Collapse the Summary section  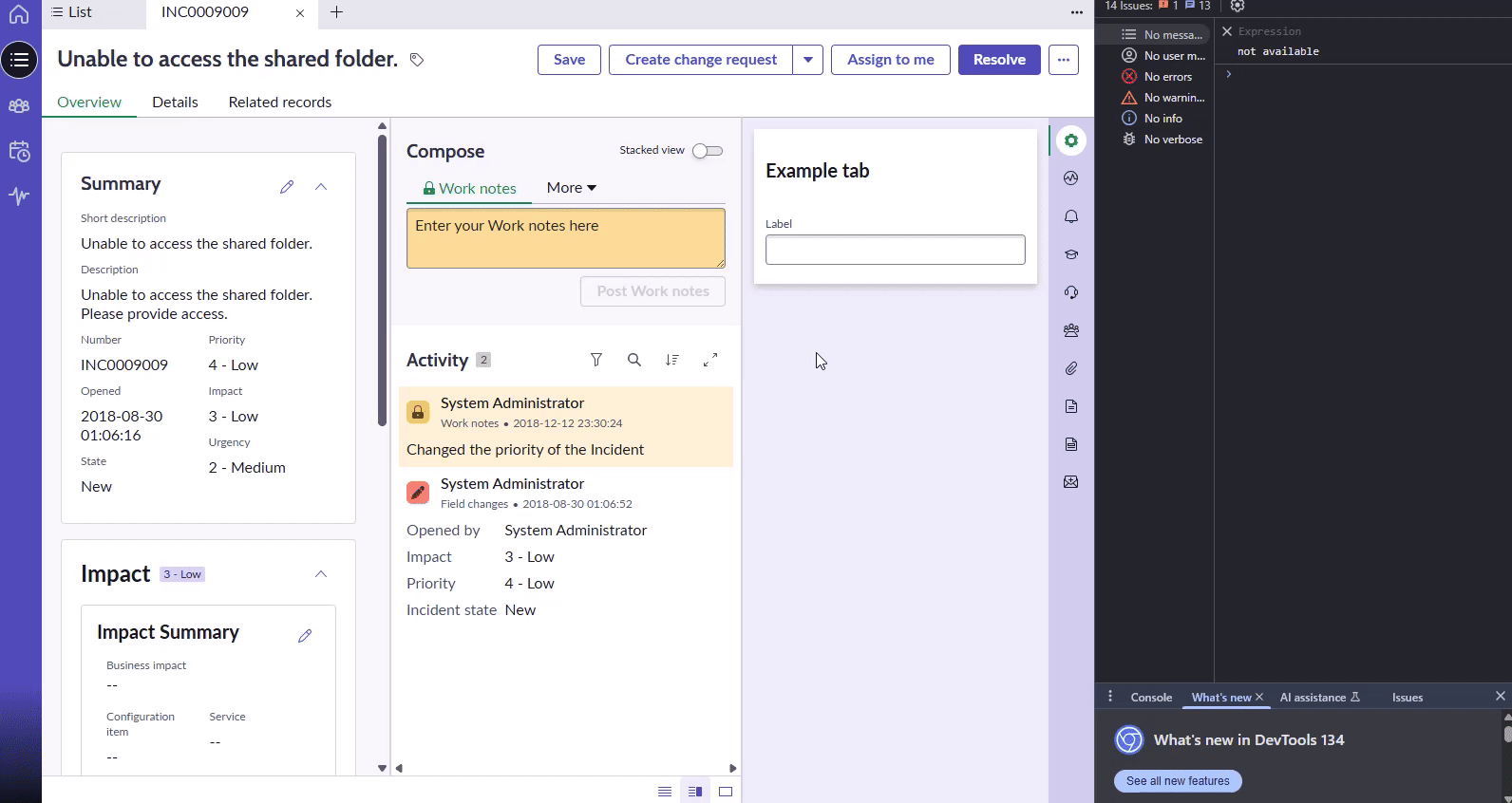click(321, 187)
